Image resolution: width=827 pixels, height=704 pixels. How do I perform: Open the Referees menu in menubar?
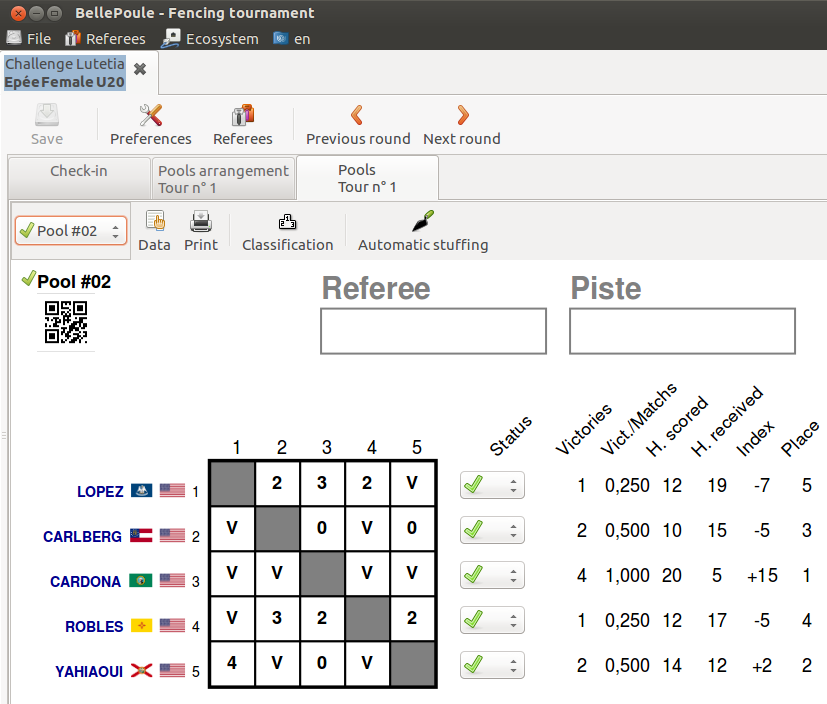point(105,38)
